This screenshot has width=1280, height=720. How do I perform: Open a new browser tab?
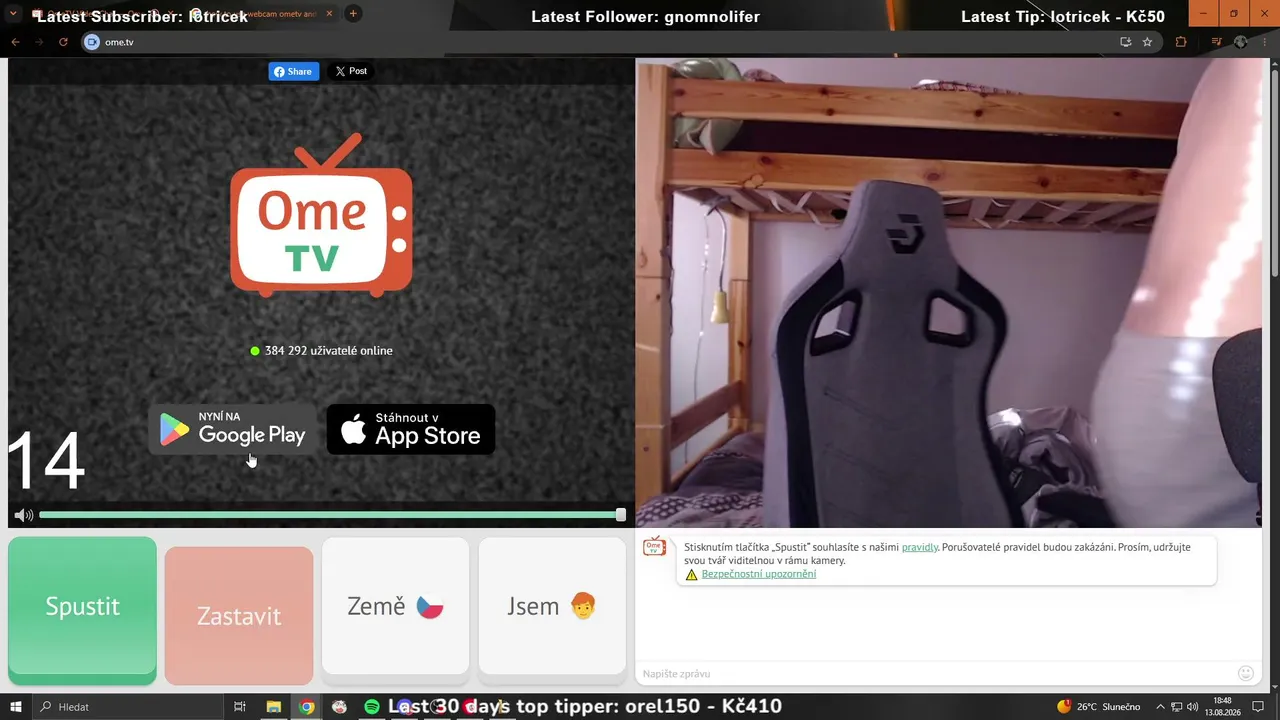353,14
